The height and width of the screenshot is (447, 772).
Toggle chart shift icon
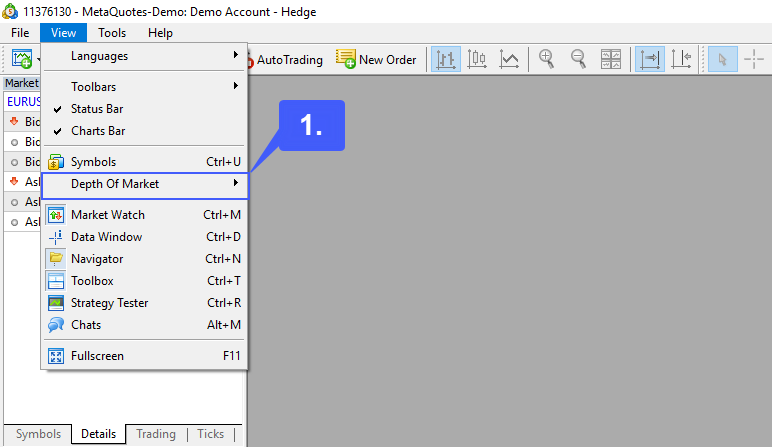681,60
